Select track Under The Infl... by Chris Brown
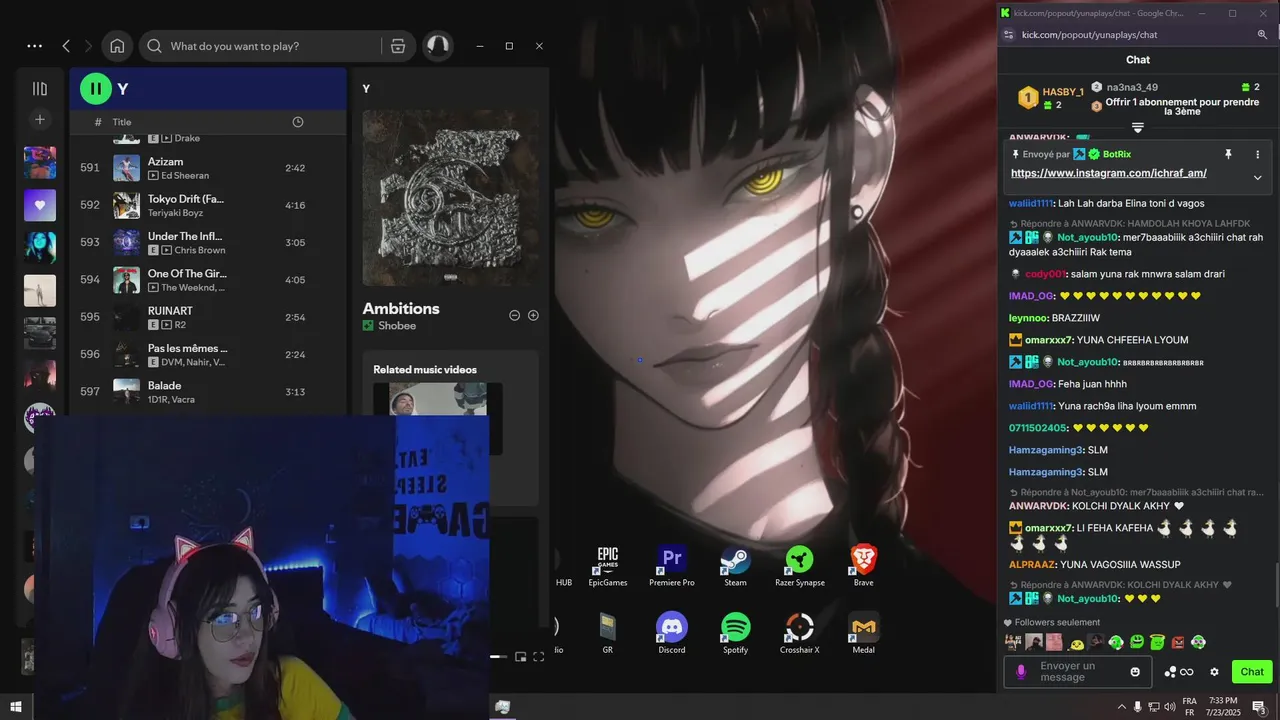1280x720 pixels. 207,243
